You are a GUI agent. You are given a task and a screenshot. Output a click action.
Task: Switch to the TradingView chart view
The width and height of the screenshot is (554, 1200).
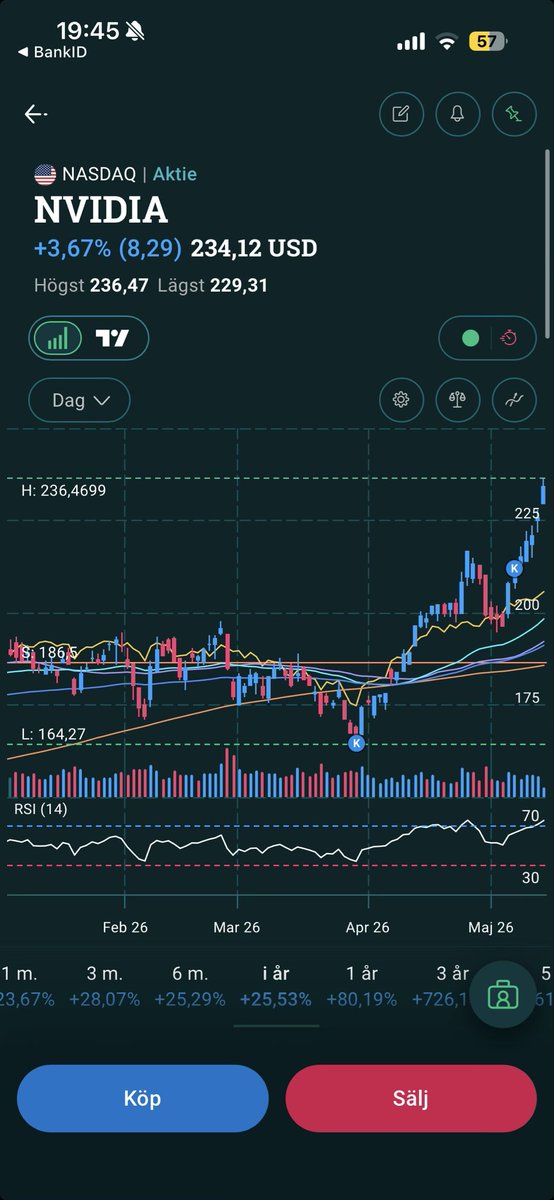point(113,338)
